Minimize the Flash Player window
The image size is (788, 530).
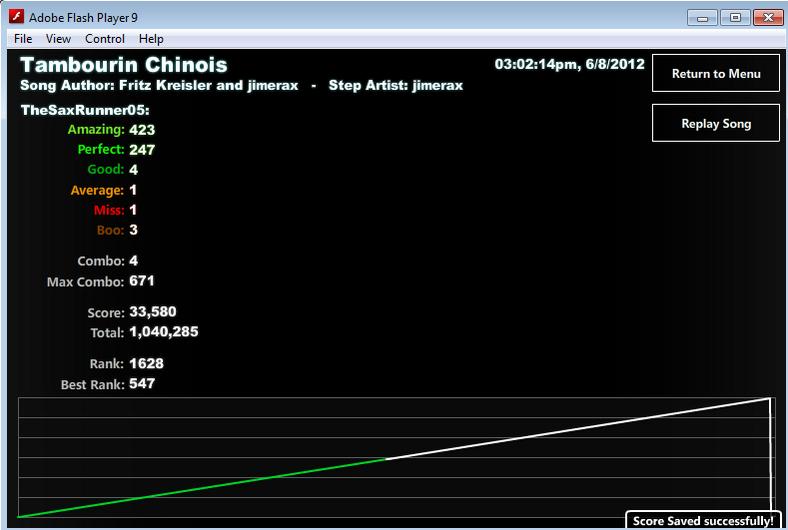(702, 18)
